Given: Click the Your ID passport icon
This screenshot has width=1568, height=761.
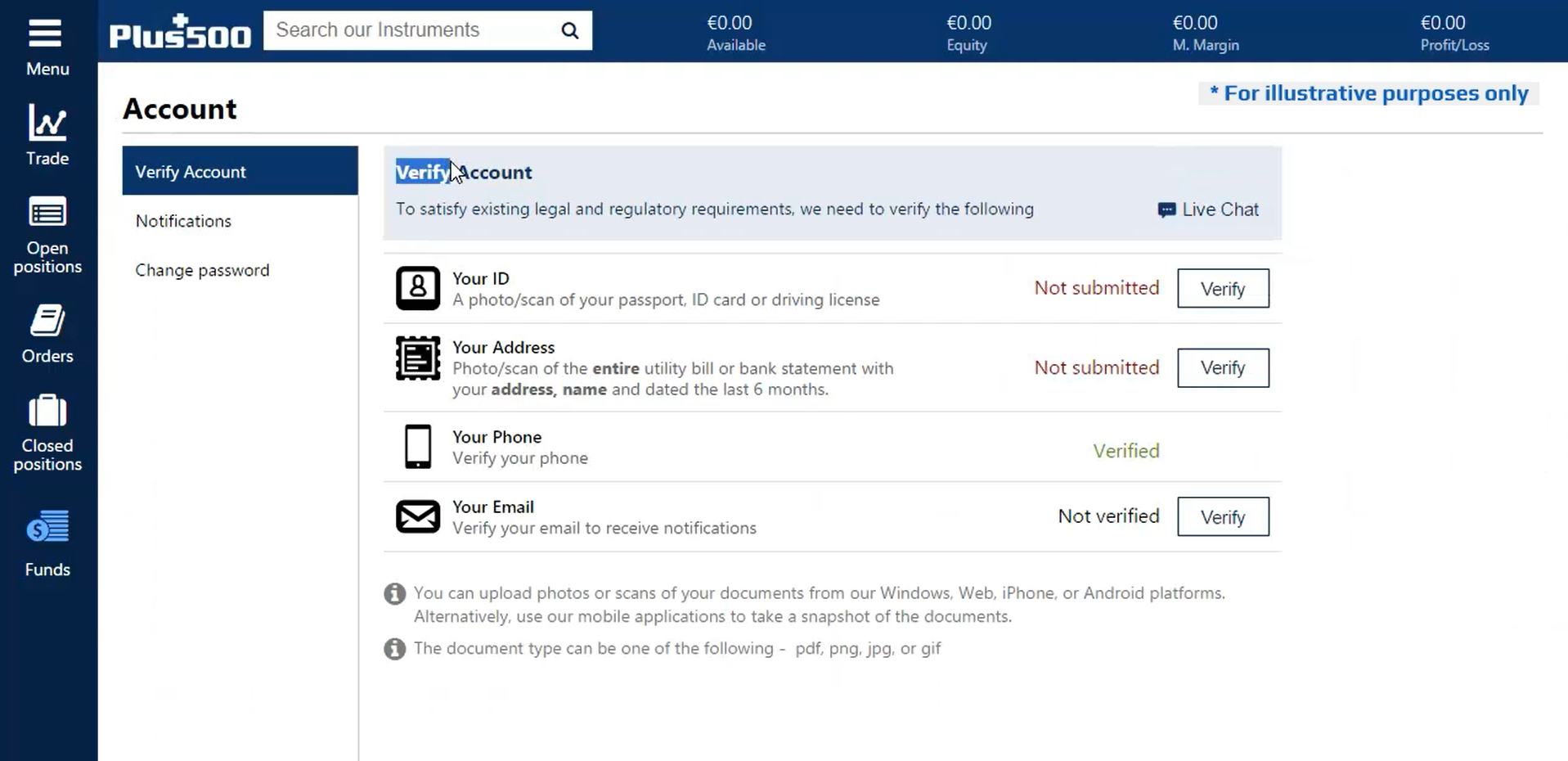Looking at the screenshot, I should (x=418, y=288).
